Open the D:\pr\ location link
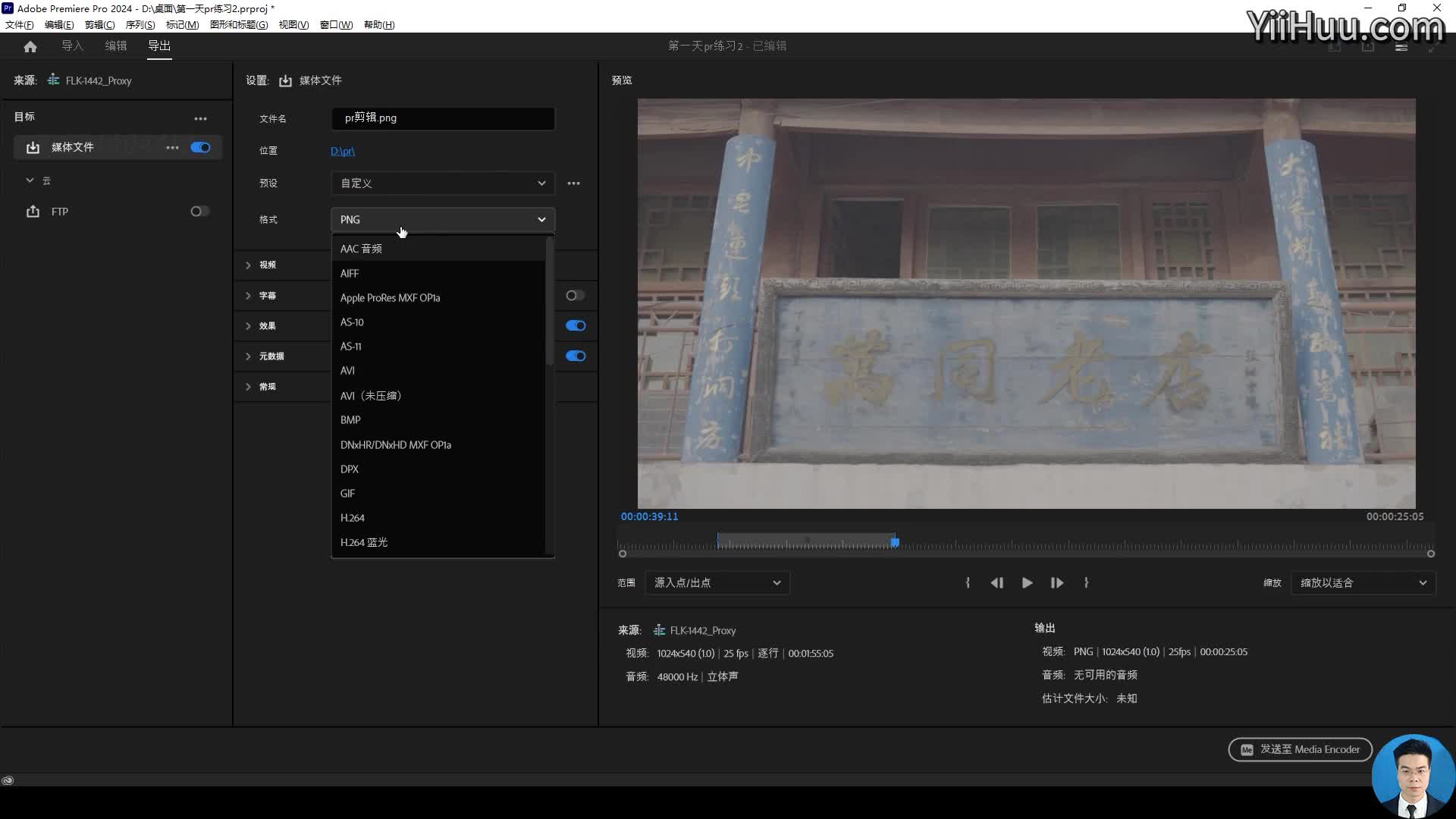The height and width of the screenshot is (819, 1456). pyautogui.click(x=343, y=151)
